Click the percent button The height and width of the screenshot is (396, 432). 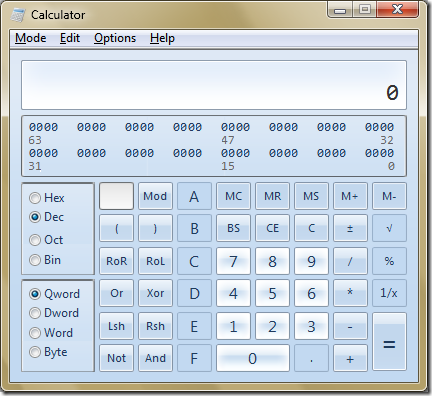pos(389,261)
